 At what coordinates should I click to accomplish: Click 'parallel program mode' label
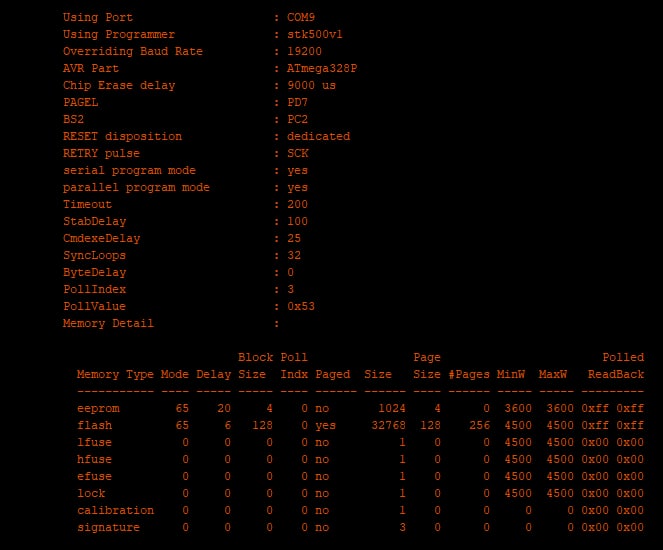point(136,187)
